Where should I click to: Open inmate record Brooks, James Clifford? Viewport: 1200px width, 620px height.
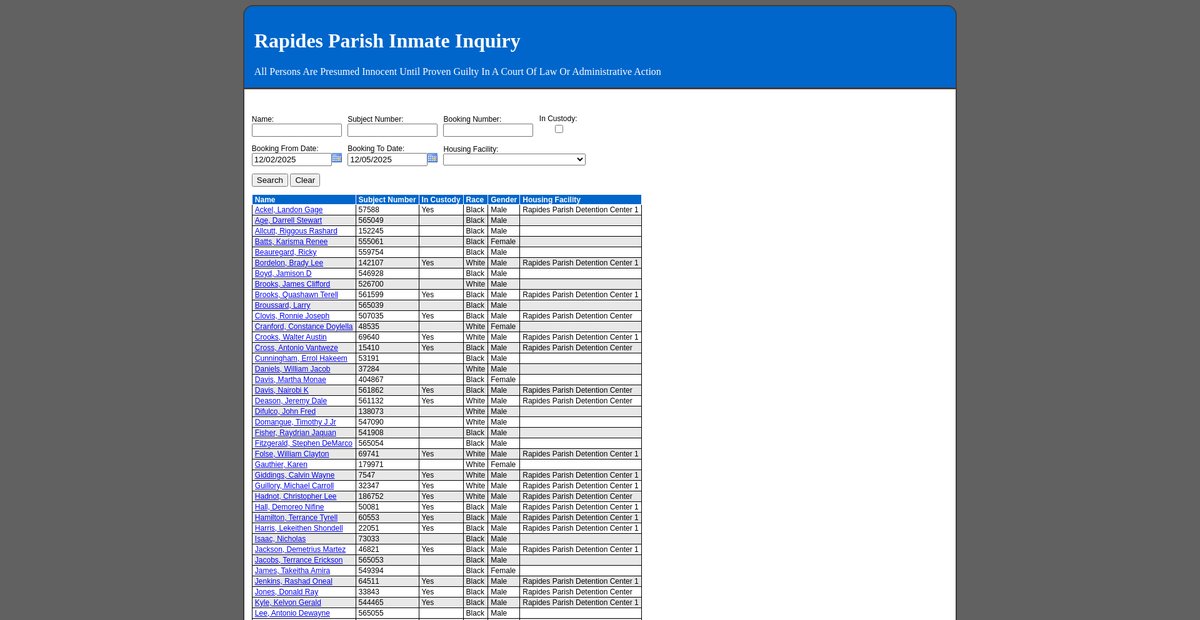(292, 284)
